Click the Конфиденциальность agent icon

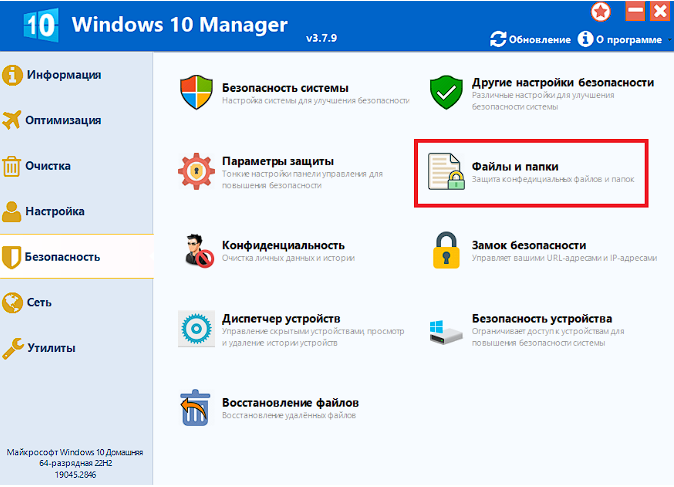coord(199,251)
